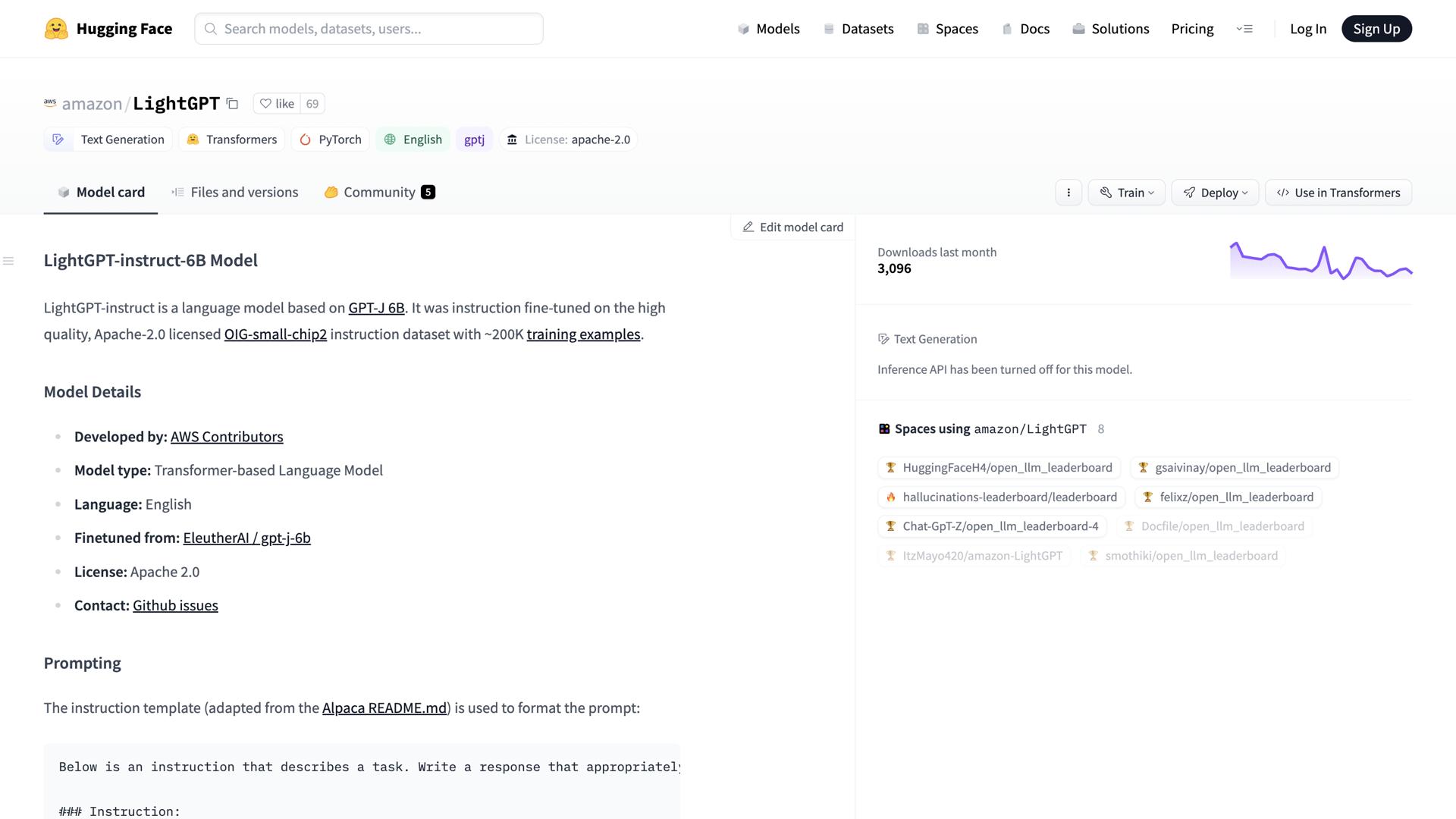Click the Text Generation task tag
This screenshot has width=1456, height=819.
point(108,140)
